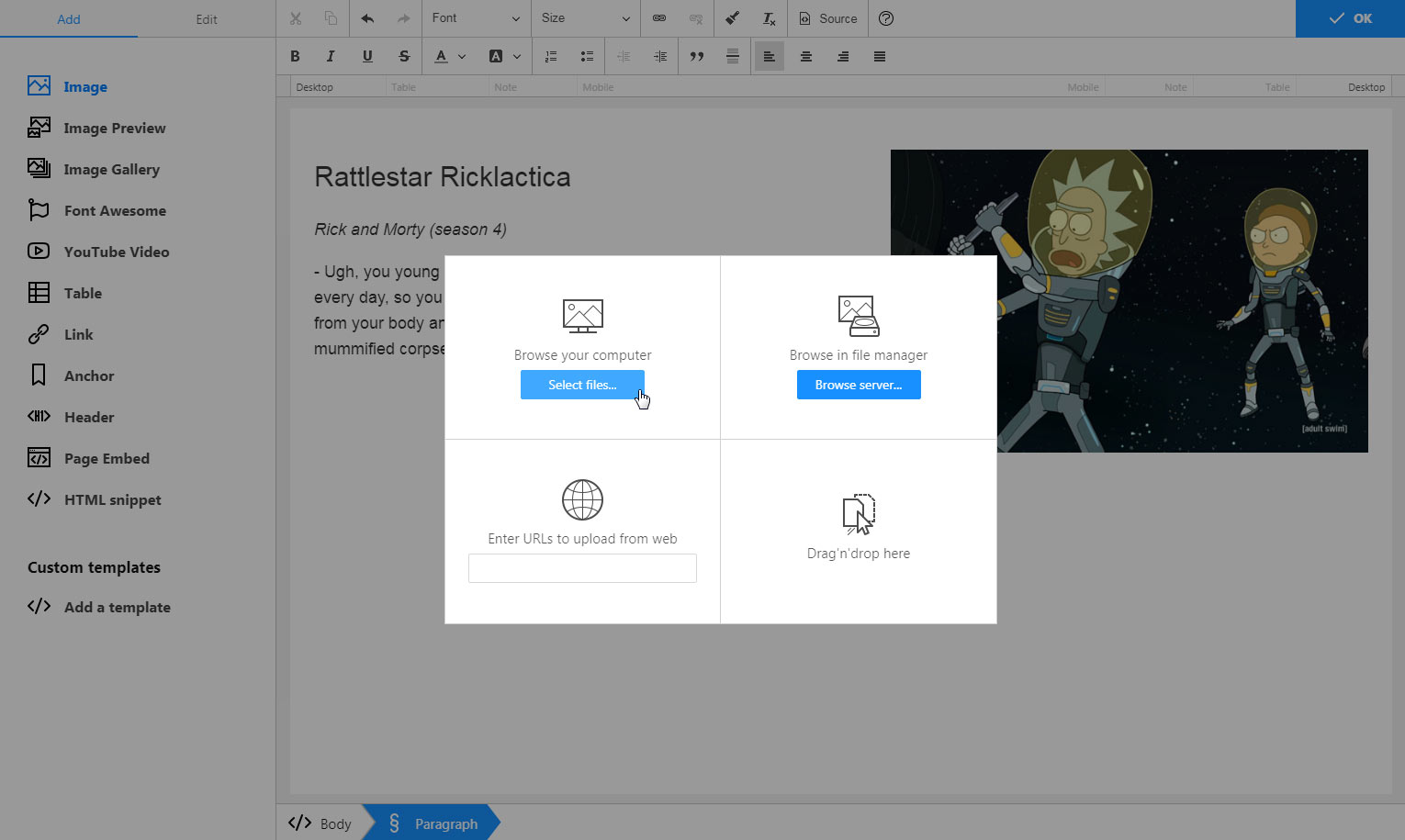Screen dimensions: 1405x840
Task: Click the URL upload input field
Action: (x=582, y=567)
